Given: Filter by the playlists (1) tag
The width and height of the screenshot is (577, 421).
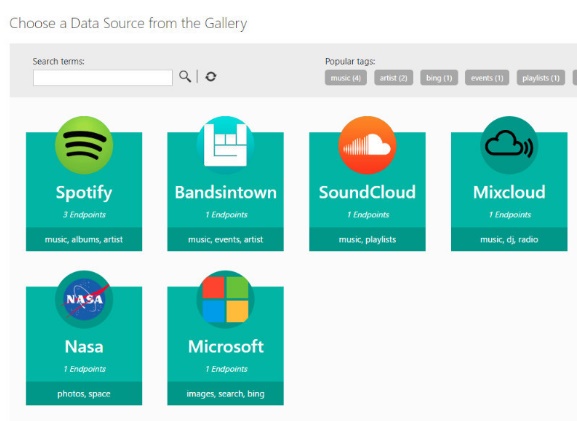Looking at the screenshot, I should click(x=541, y=78).
